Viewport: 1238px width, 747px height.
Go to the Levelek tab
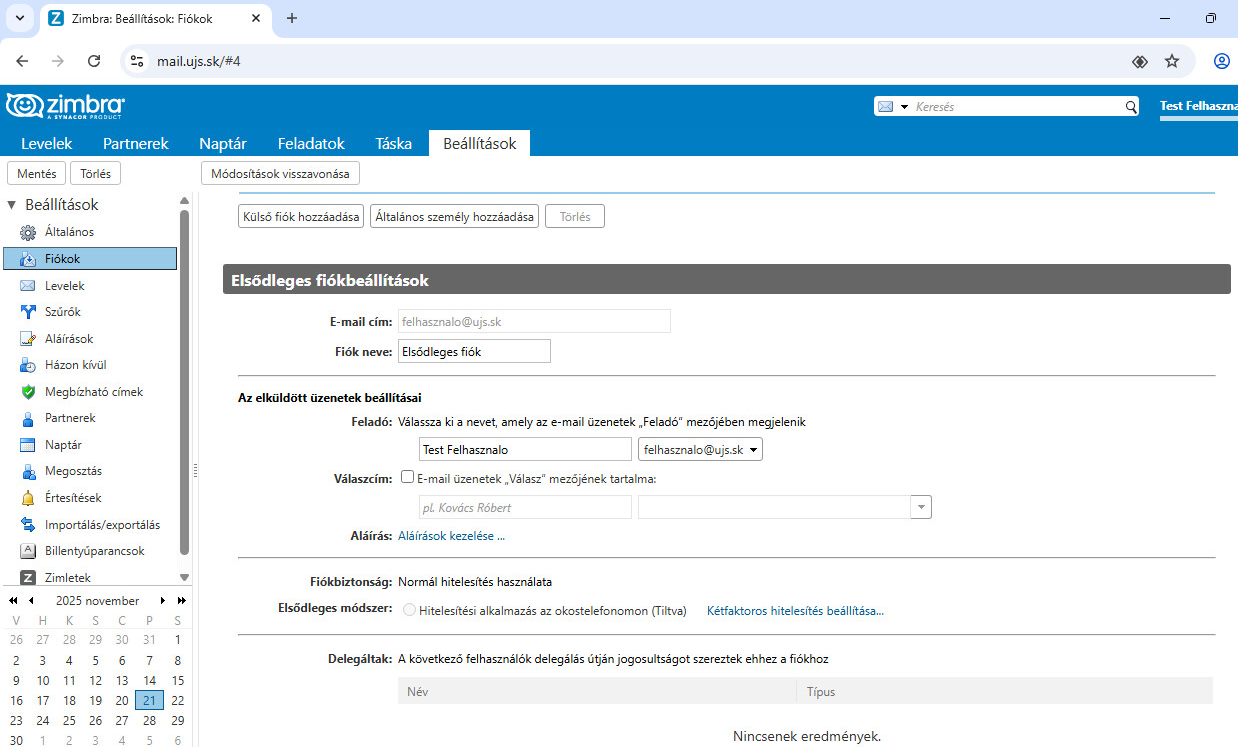[47, 143]
